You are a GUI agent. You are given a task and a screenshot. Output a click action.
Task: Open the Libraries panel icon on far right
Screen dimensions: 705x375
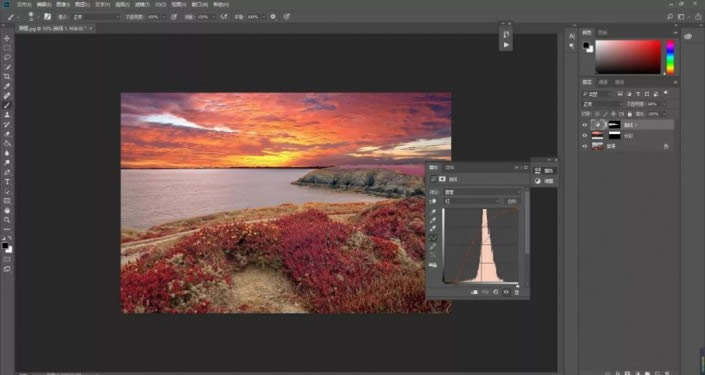click(x=688, y=36)
